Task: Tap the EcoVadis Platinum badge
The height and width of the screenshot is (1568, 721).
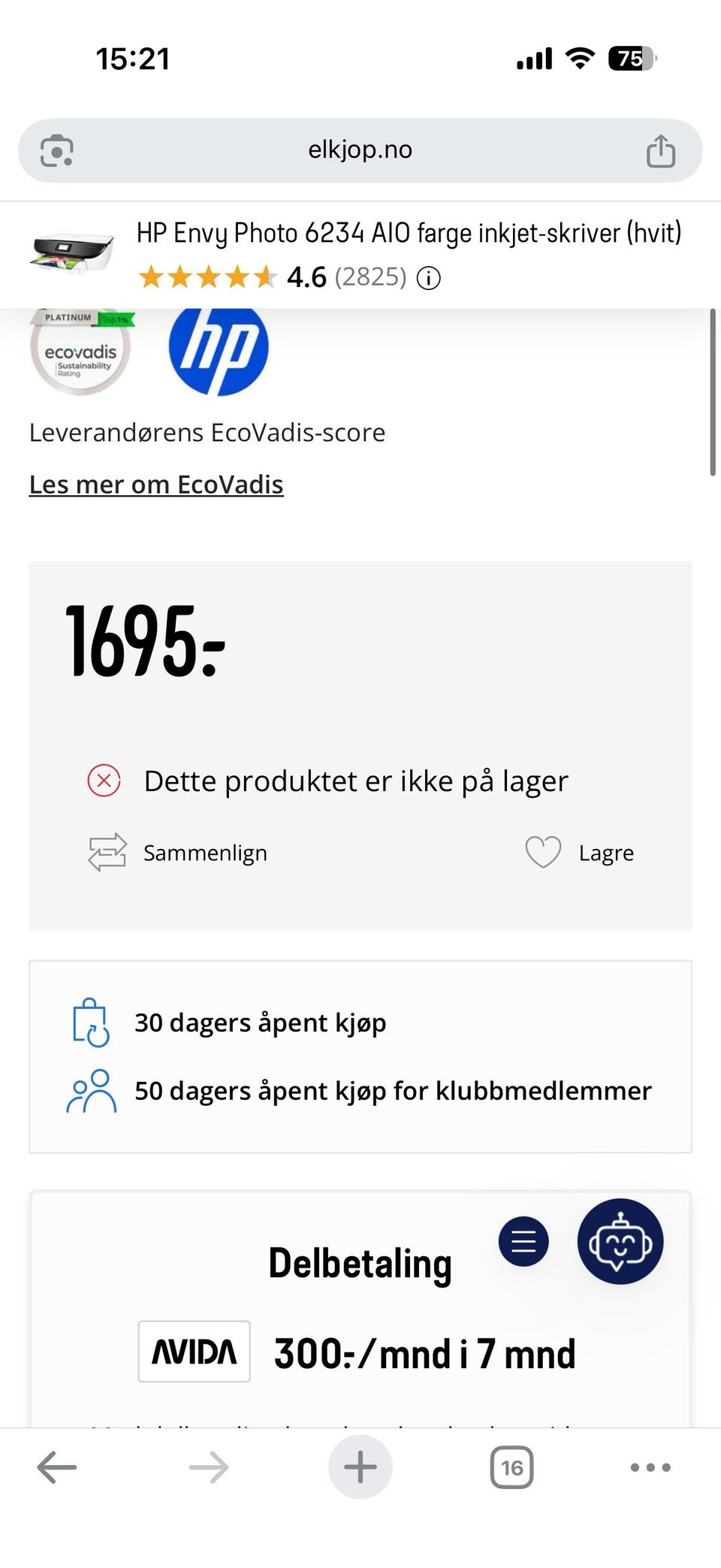Action: [x=80, y=349]
